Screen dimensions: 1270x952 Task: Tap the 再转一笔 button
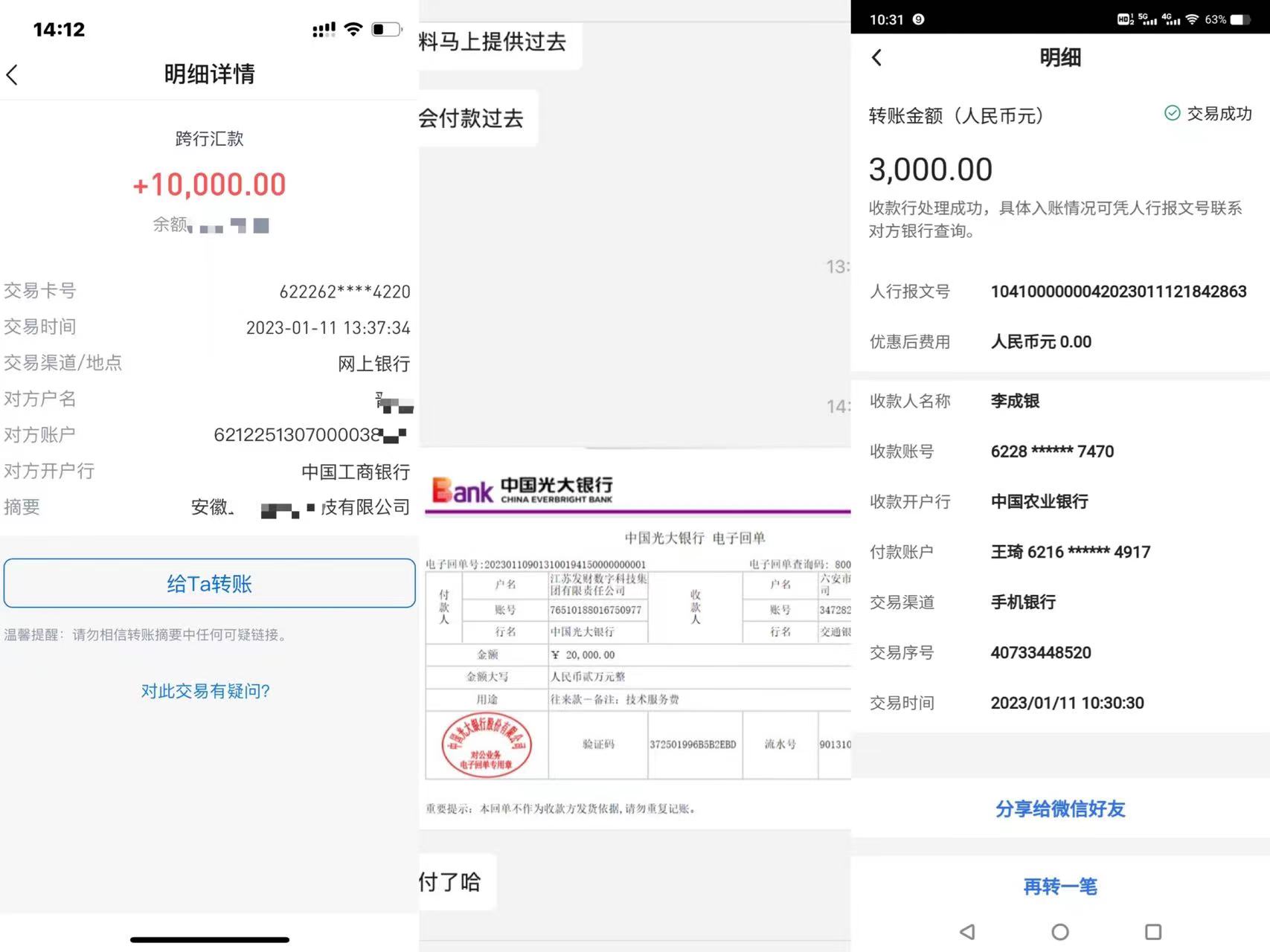coord(1059,887)
